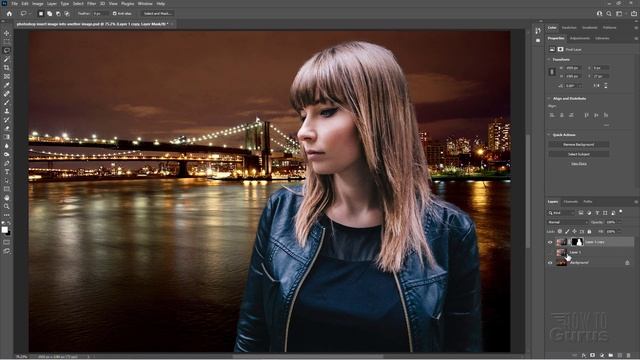Select the Horizontal Type tool

(7, 171)
